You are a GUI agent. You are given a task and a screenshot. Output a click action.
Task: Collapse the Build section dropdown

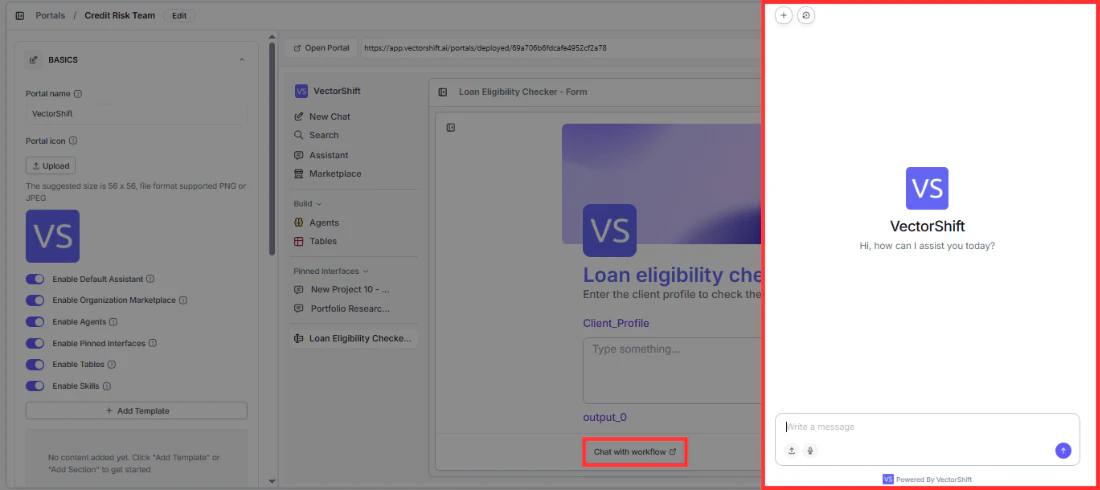coord(308,204)
